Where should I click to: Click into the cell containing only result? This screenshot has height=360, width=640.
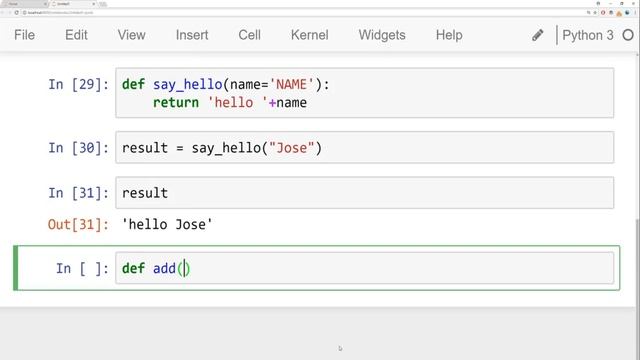click(364, 193)
